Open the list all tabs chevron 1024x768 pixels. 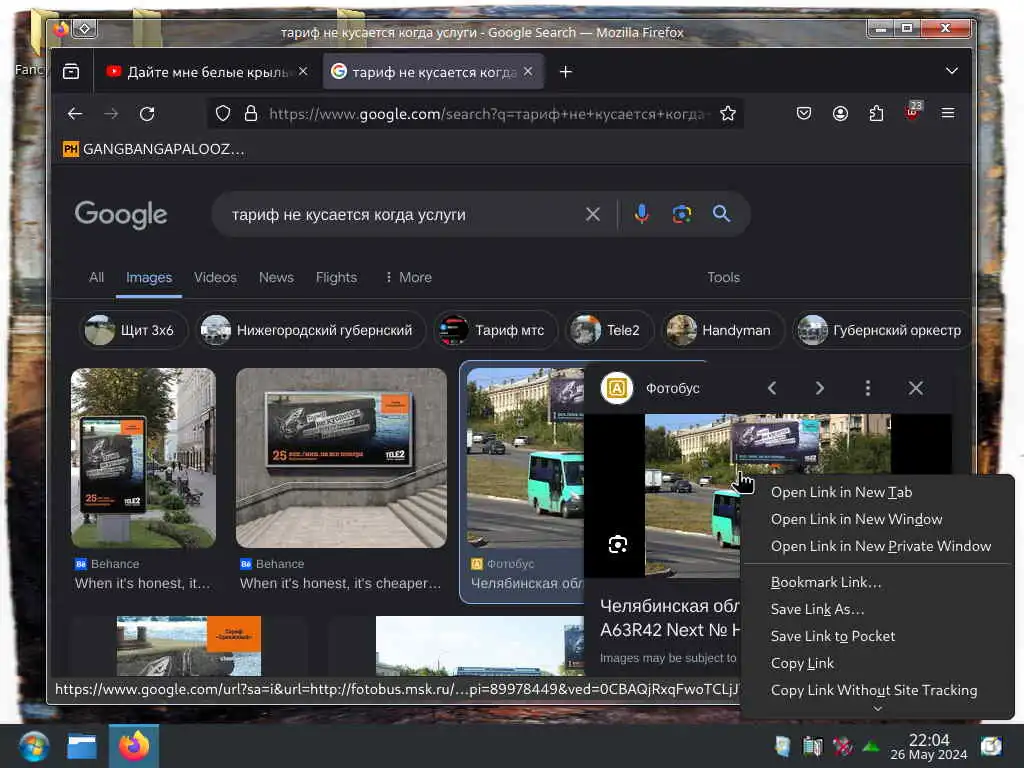click(x=952, y=71)
